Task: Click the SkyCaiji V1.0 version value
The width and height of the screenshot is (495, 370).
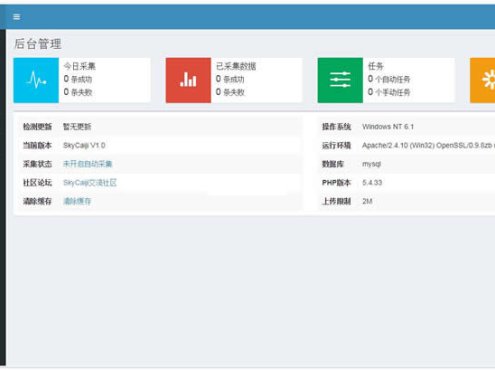Action: pos(84,145)
